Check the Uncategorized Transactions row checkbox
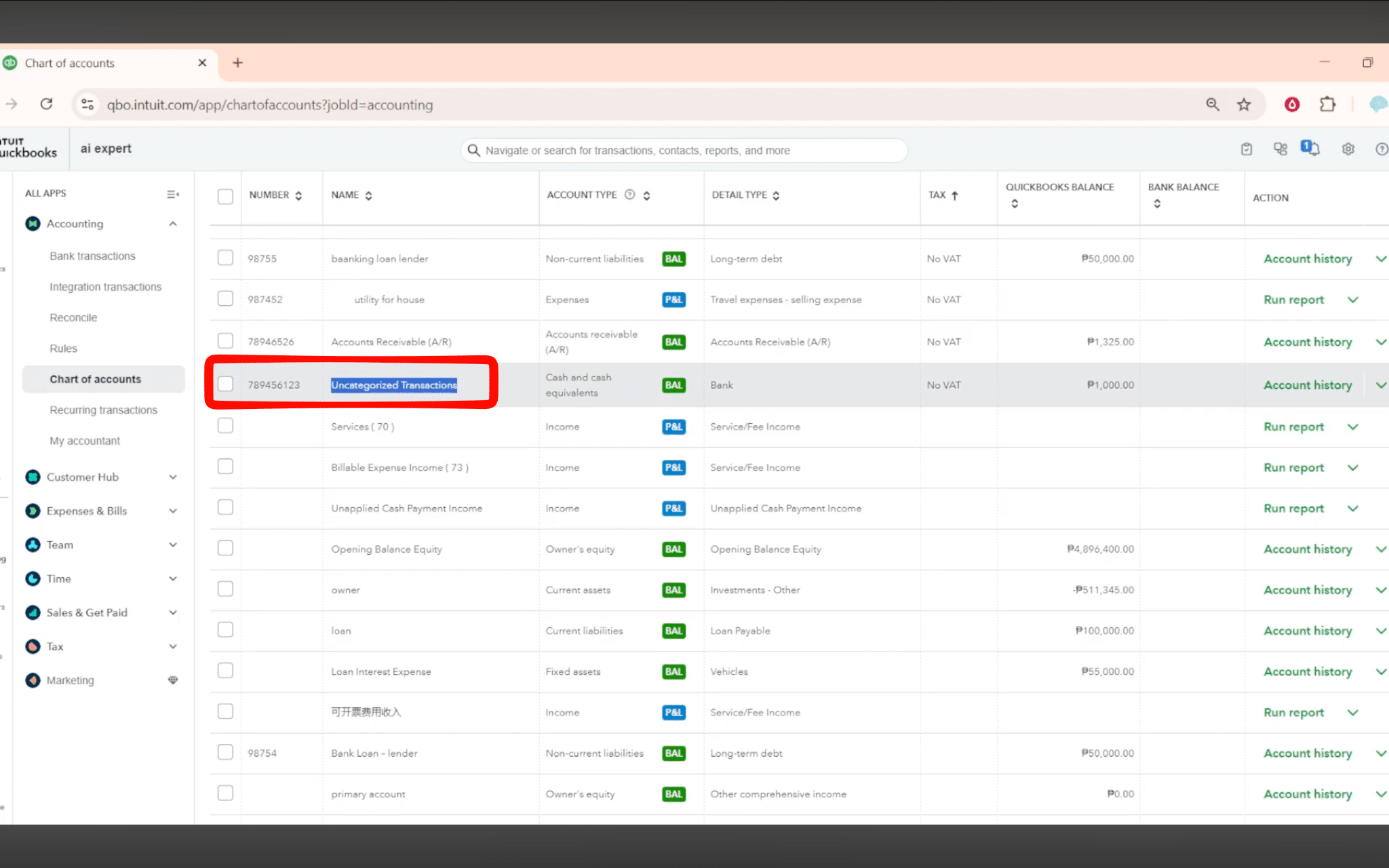 [225, 384]
